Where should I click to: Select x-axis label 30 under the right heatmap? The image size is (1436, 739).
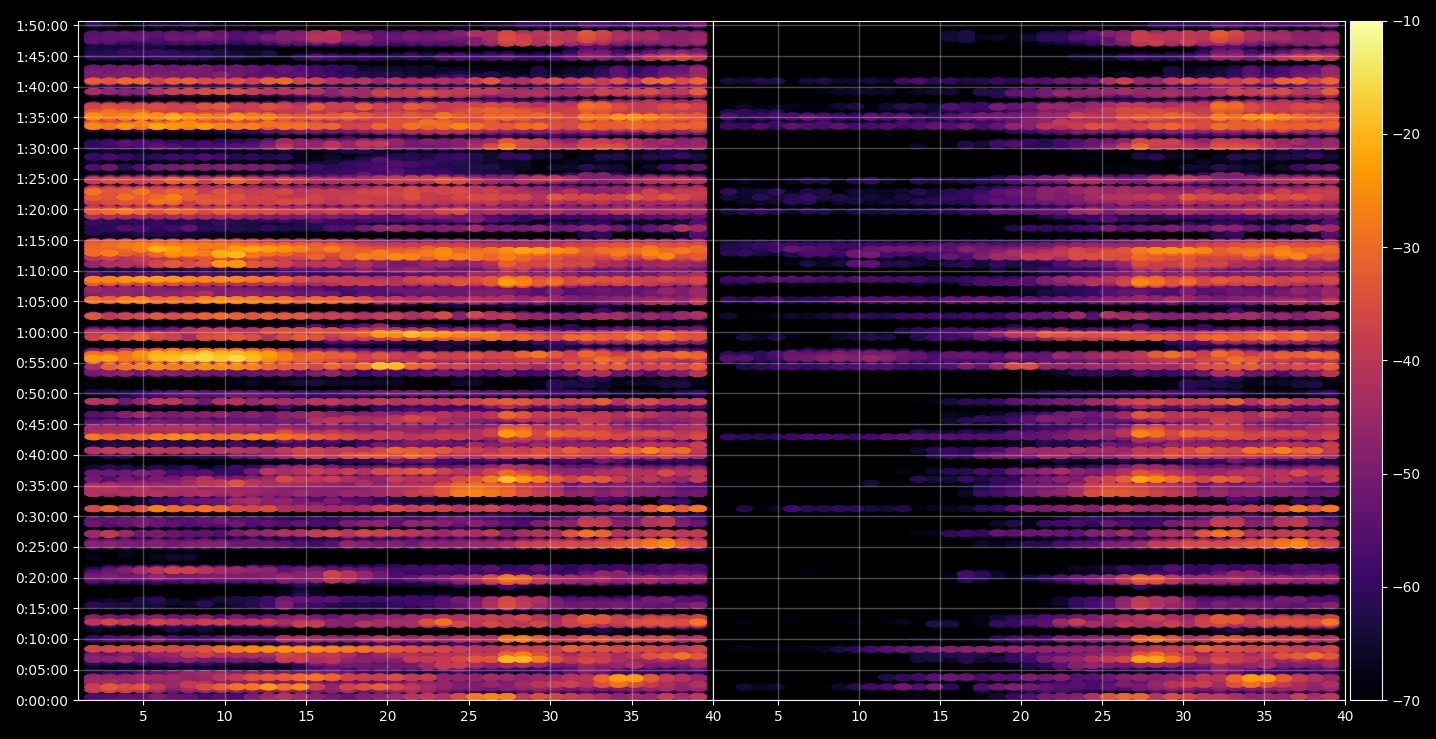point(1183,716)
